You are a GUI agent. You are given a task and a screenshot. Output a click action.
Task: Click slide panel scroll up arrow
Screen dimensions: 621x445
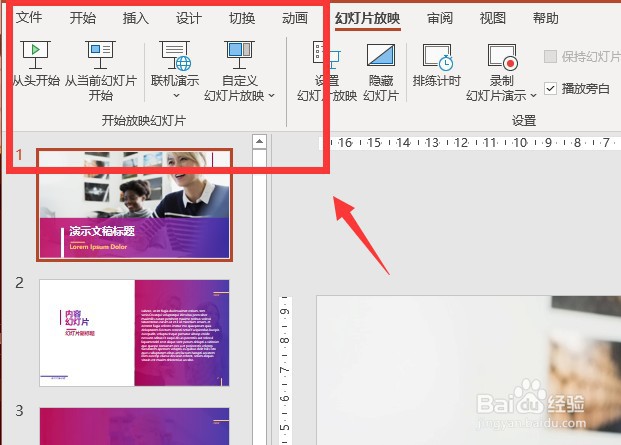pyautogui.click(x=259, y=141)
